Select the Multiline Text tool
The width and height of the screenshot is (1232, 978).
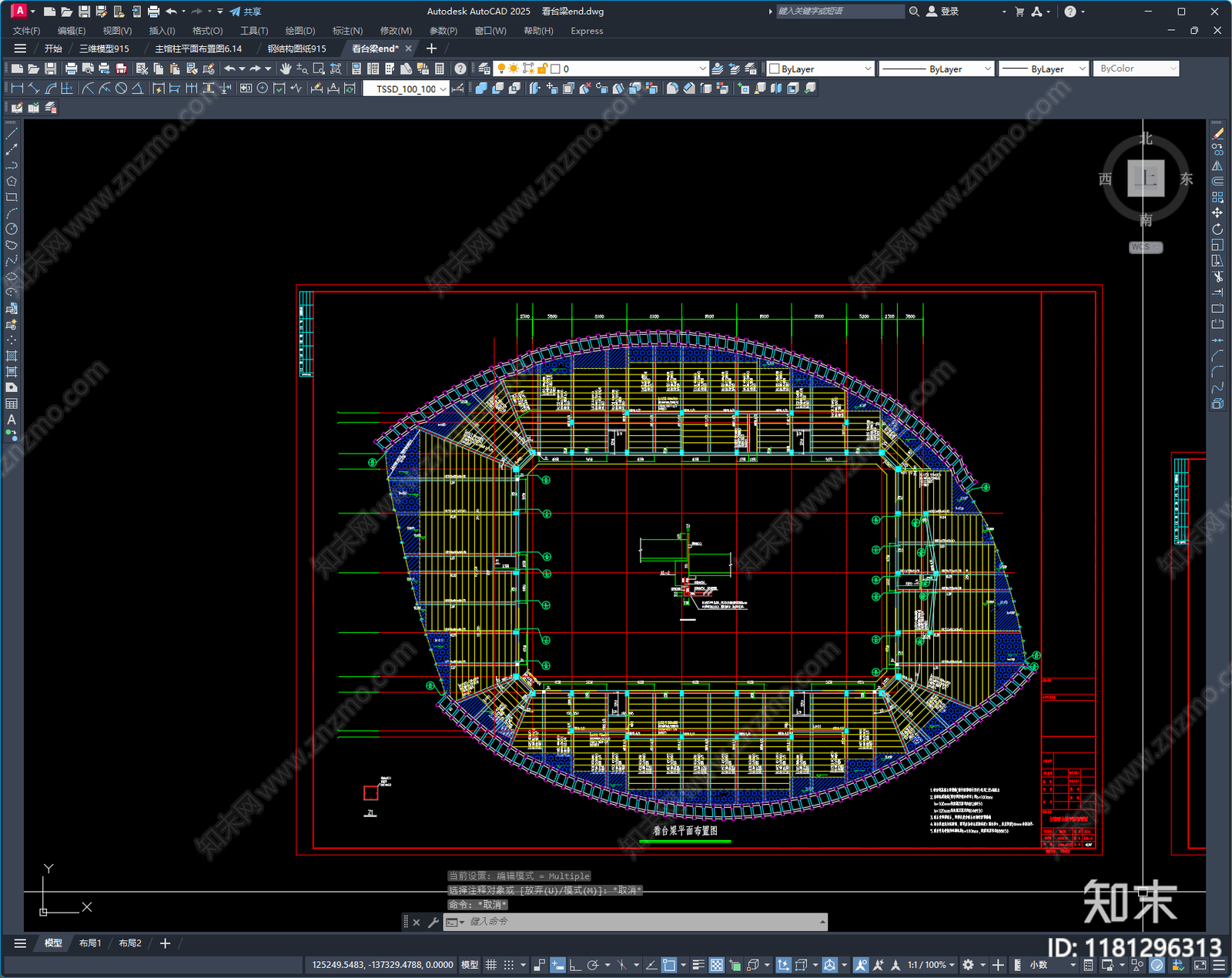(x=12, y=420)
